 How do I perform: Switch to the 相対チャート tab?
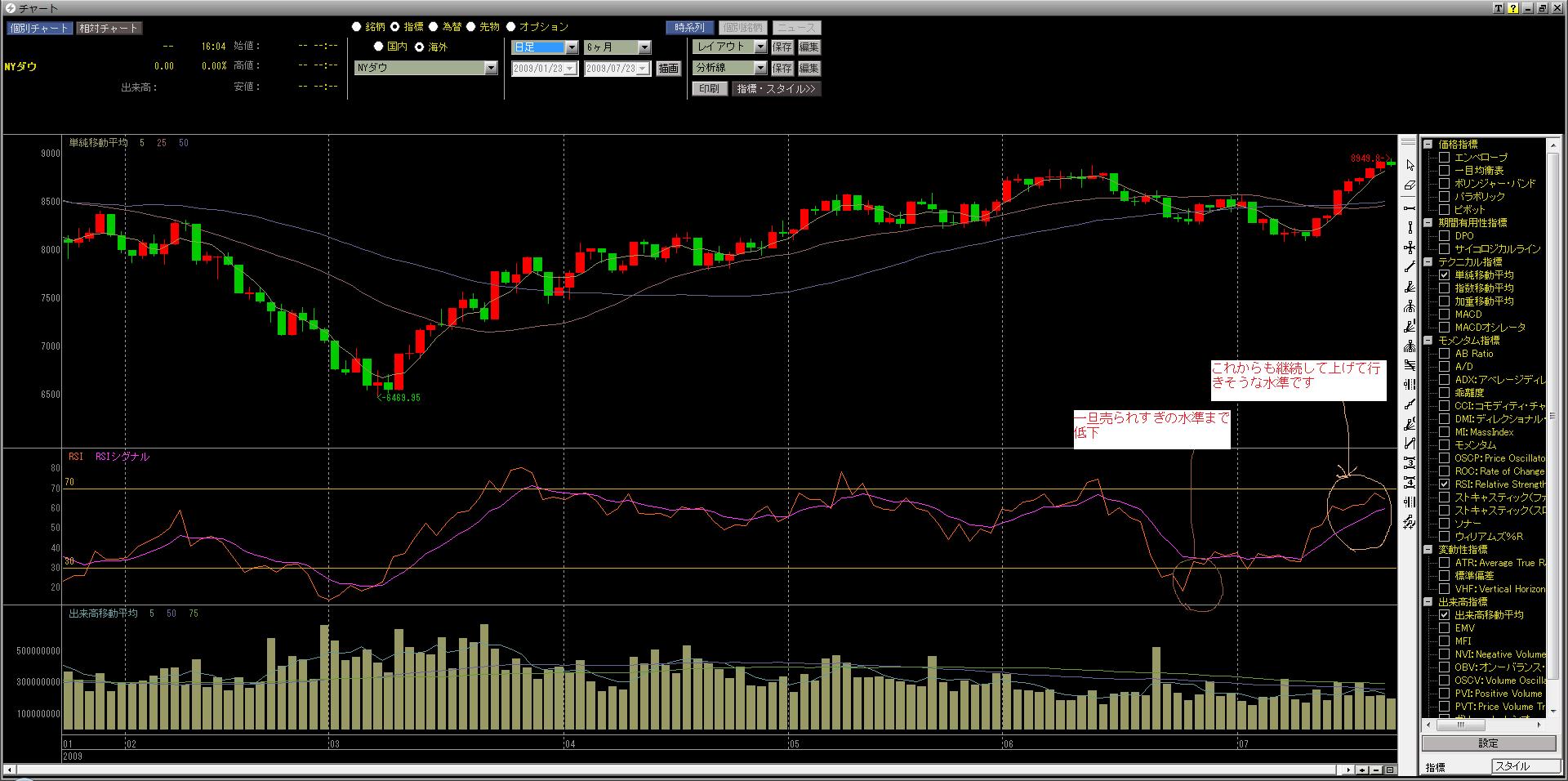pyautogui.click(x=109, y=28)
